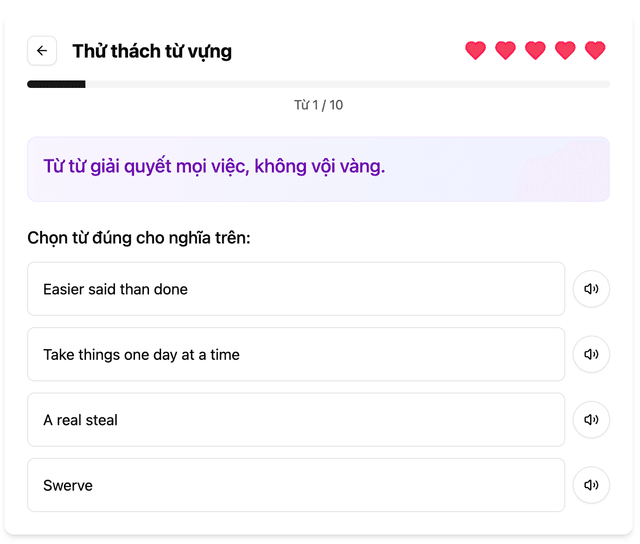This screenshot has width=640, height=544.
Task: Play audio for Easier said than done
Action: [x=591, y=289]
